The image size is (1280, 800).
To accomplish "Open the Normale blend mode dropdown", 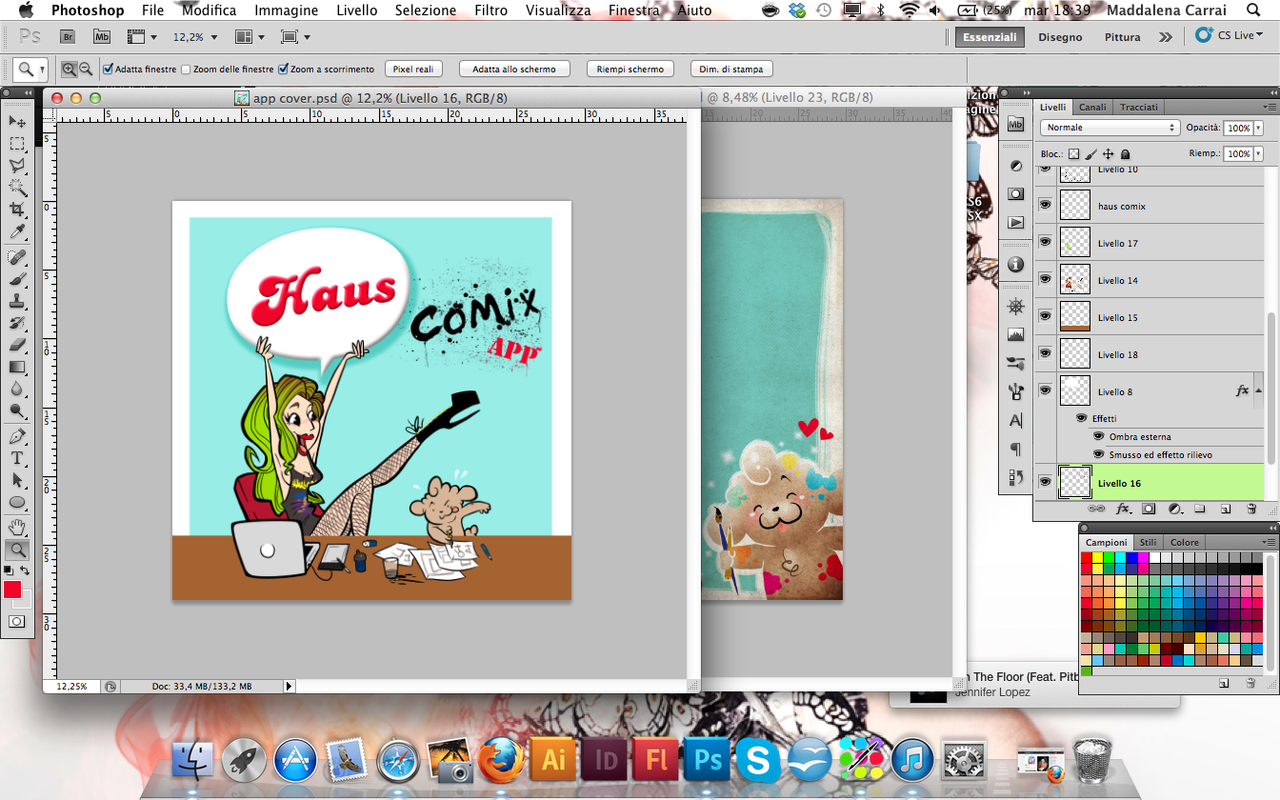I will point(1110,128).
